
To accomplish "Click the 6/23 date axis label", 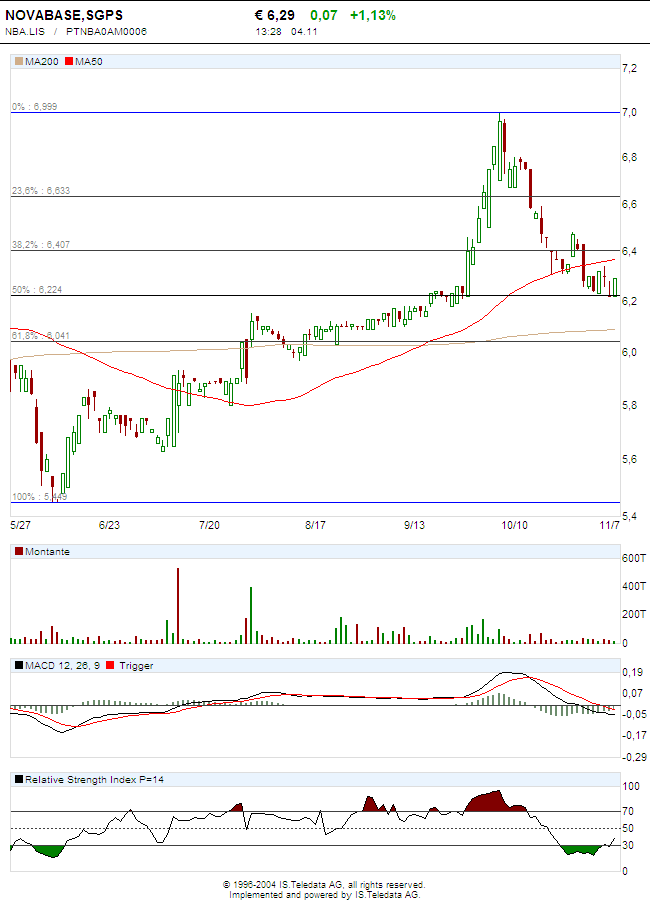I will 109,525.
